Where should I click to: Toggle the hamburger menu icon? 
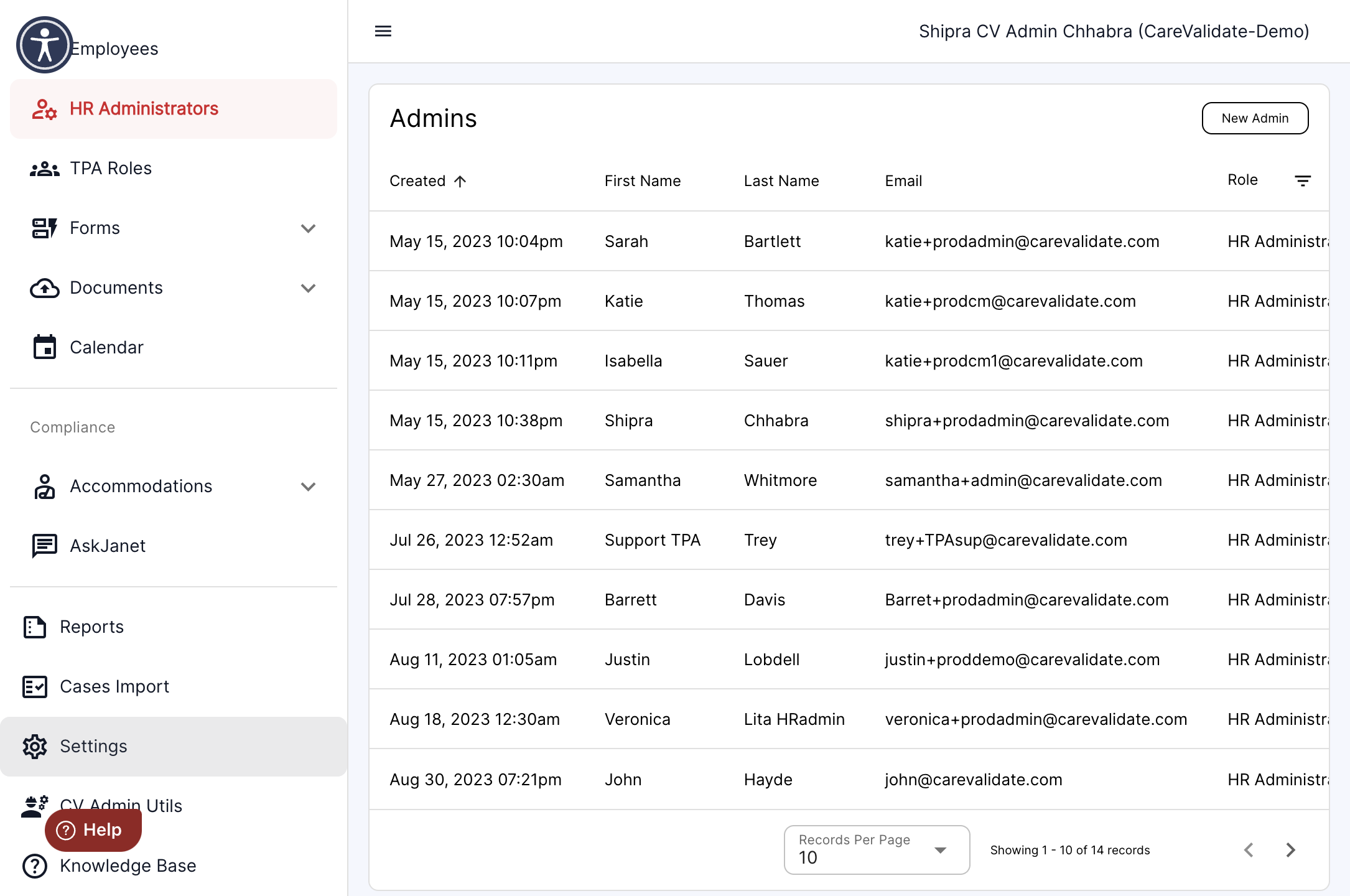pos(383,31)
